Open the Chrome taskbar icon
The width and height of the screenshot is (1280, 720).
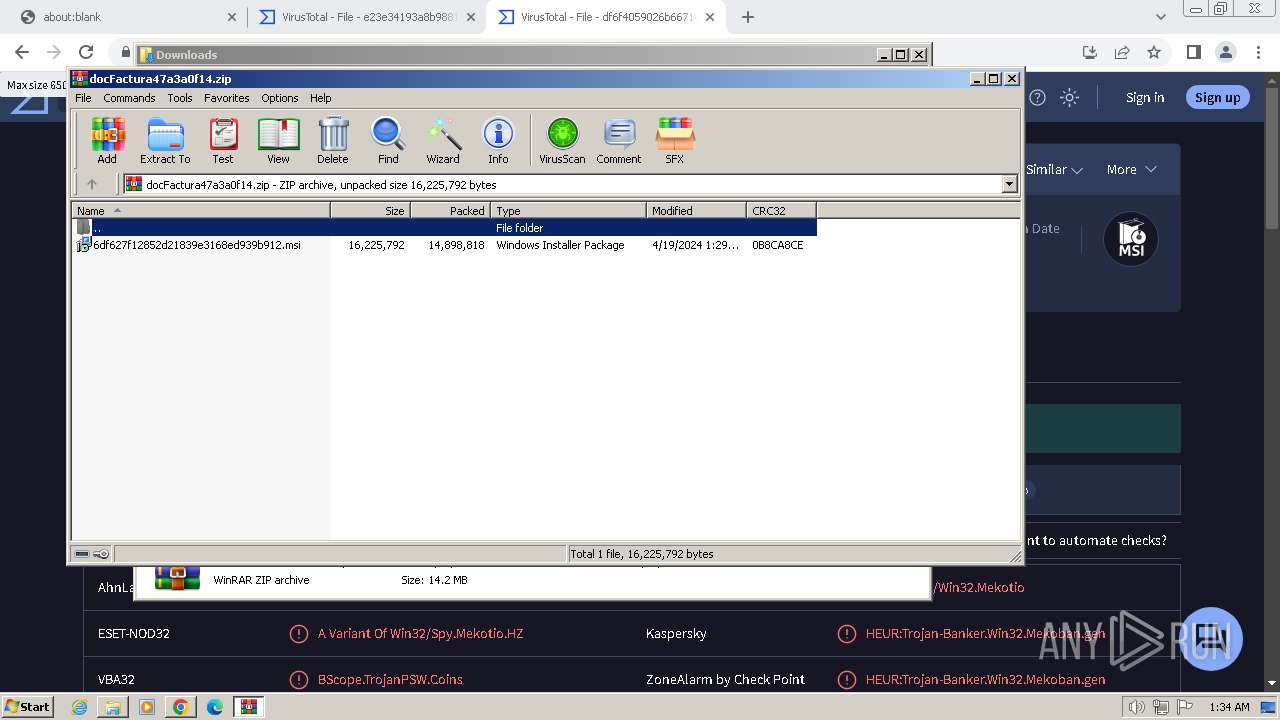point(180,707)
